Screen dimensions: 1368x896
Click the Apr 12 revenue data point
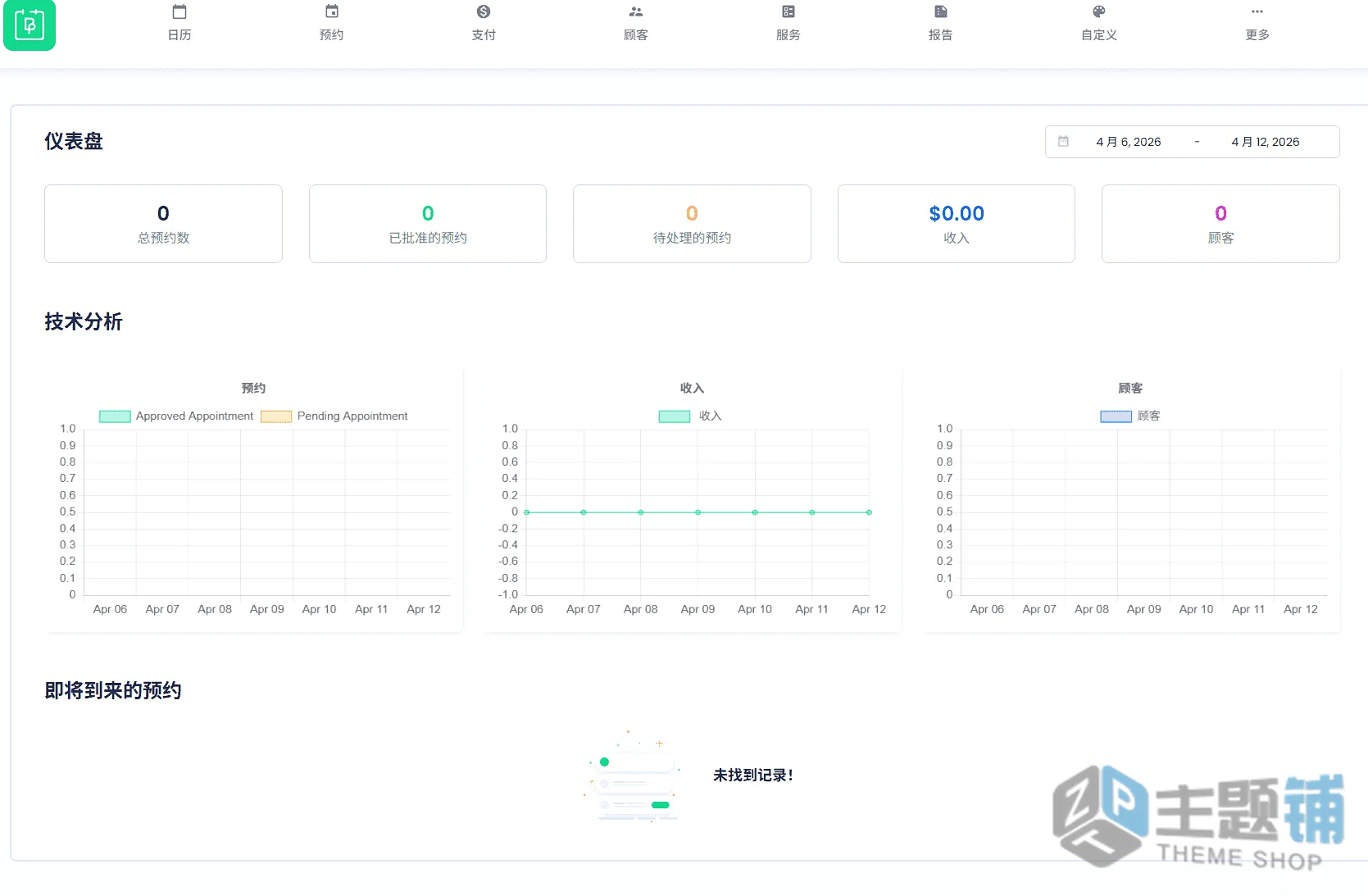[869, 512]
